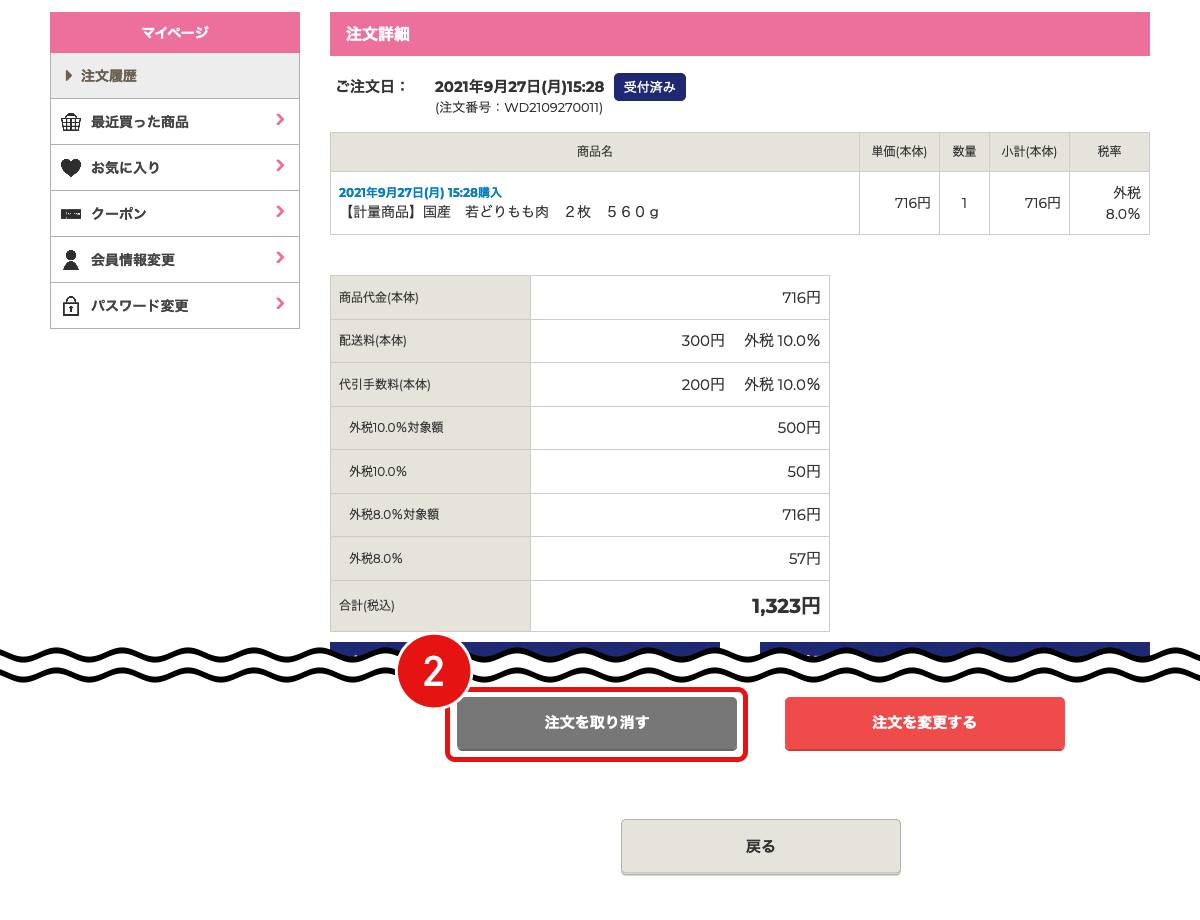Click the heart favorites icon

[71, 168]
